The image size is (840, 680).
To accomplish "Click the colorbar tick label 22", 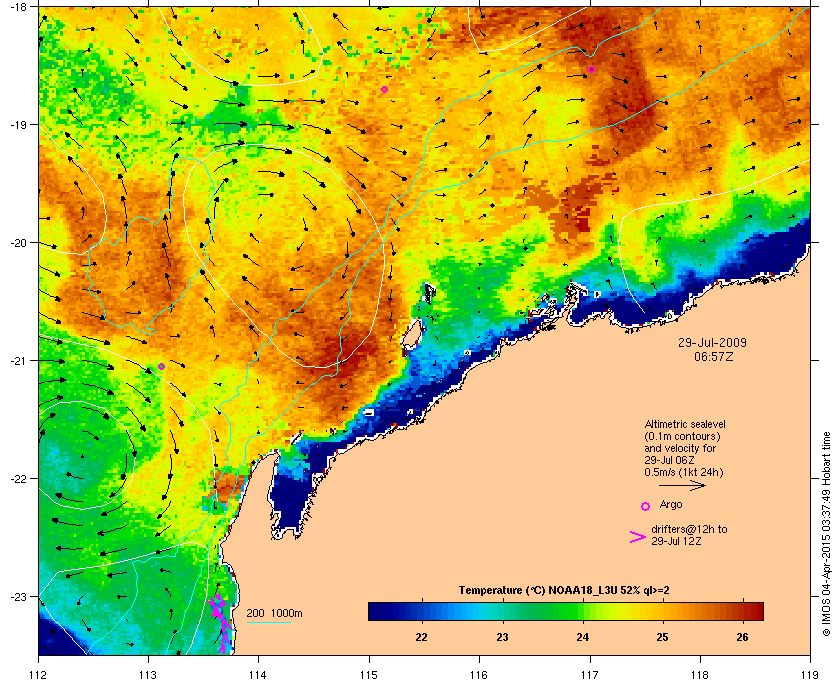I will (422, 637).
